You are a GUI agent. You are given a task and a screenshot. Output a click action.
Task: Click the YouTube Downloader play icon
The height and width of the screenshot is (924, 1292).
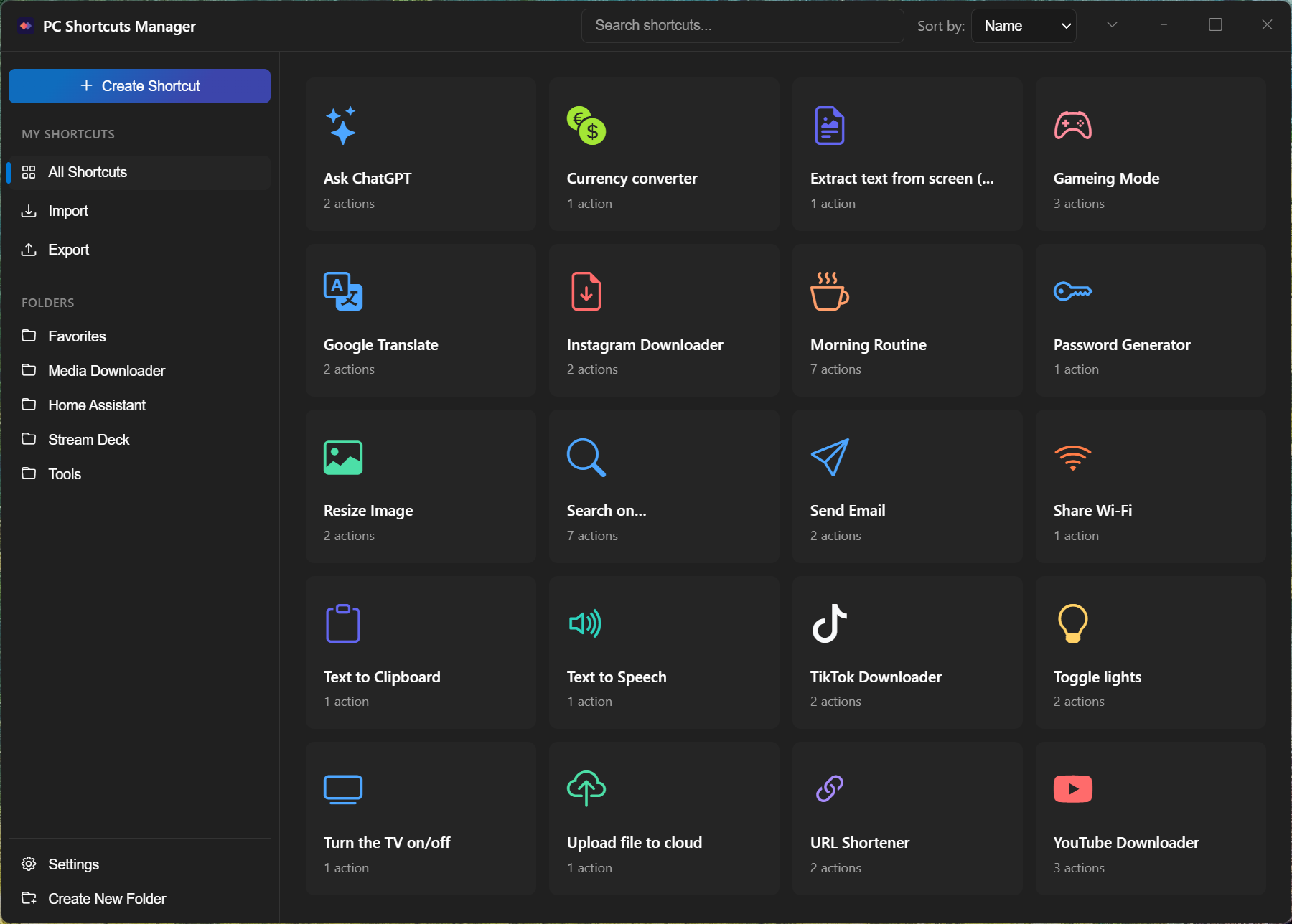click(x=1072, y=789)
